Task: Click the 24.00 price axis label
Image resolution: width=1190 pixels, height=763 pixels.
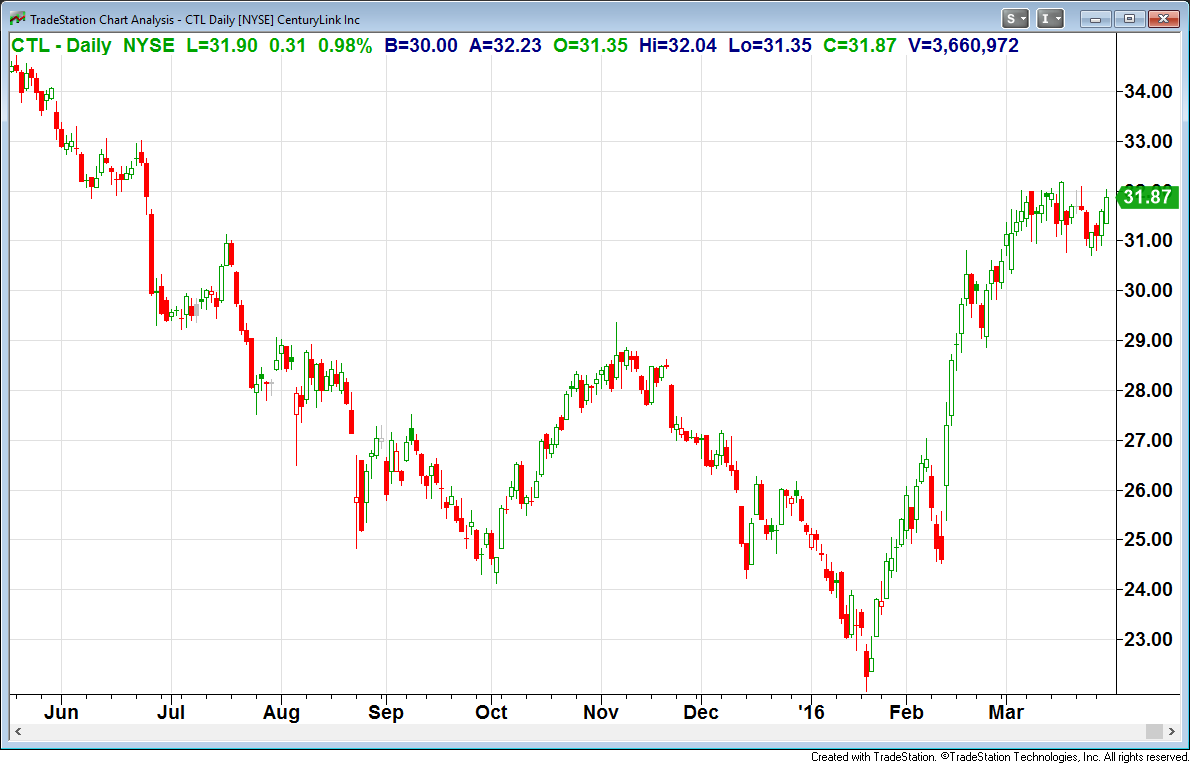Action: (1146, 590)
